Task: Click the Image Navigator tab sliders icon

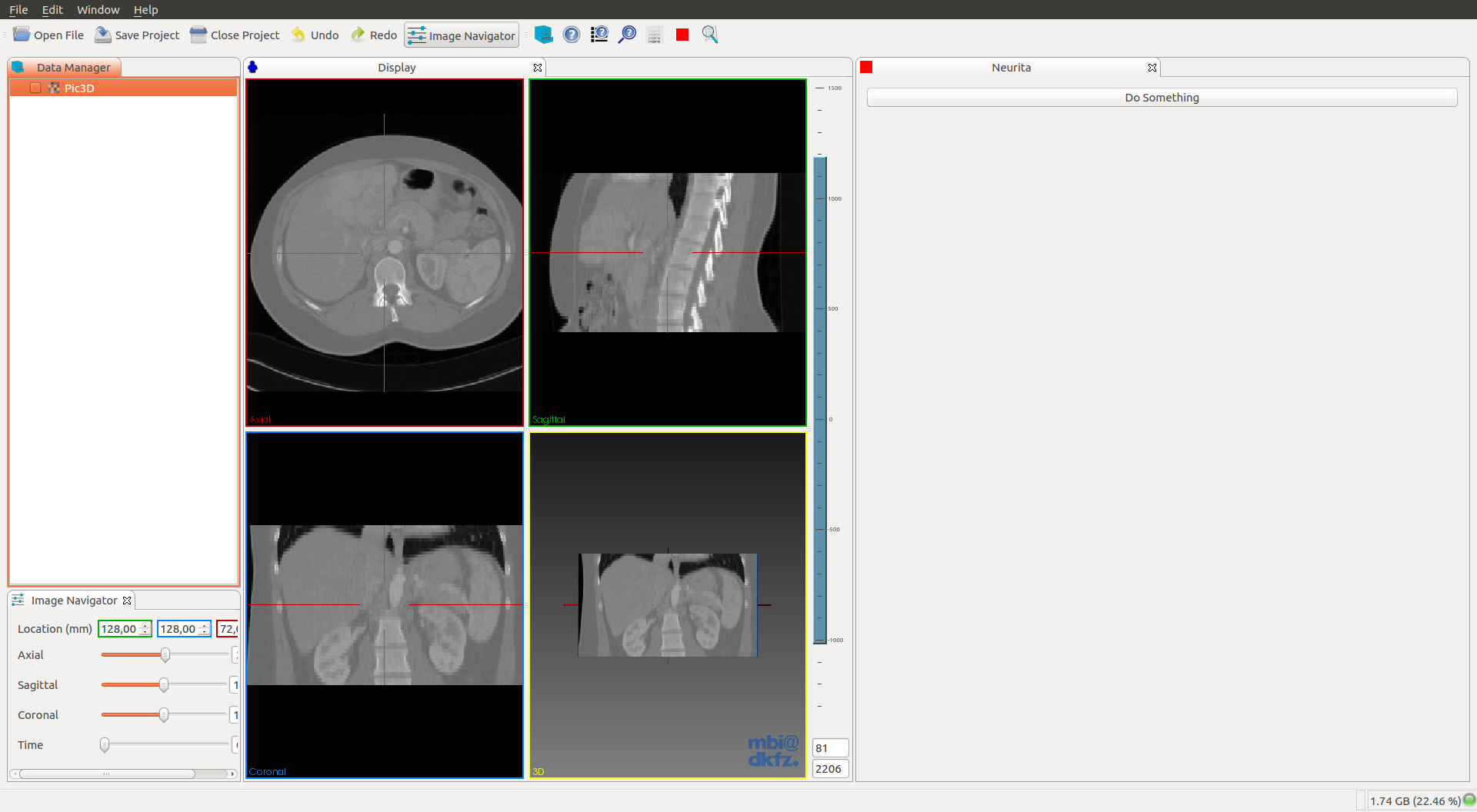Action: click(18, 600)
